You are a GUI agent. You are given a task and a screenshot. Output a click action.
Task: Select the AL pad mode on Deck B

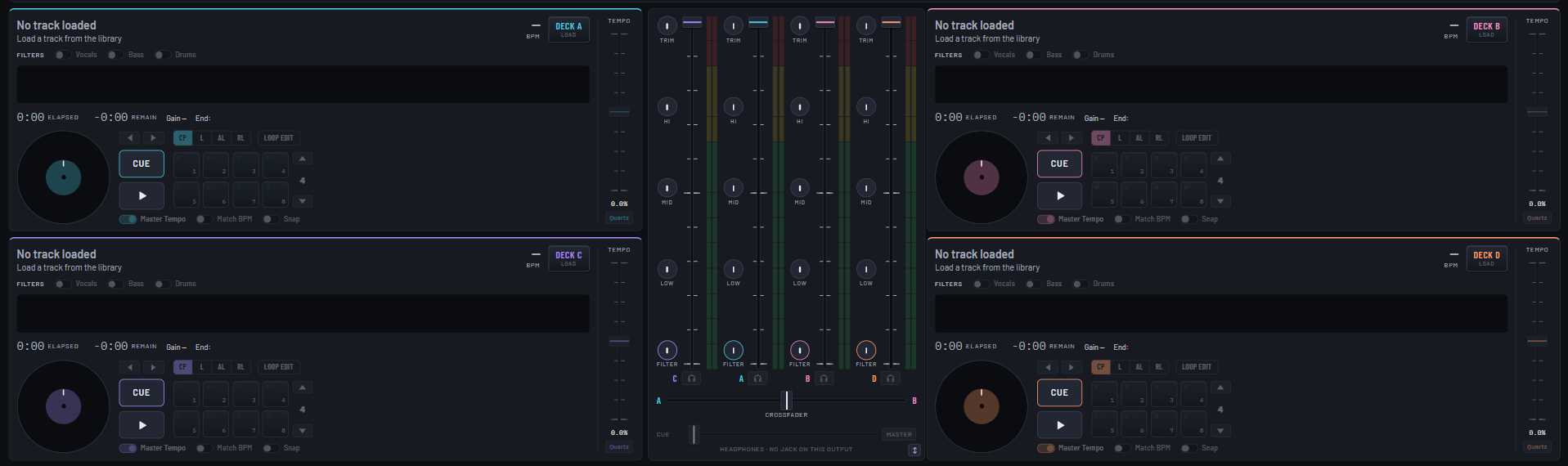pos(1139,138)
